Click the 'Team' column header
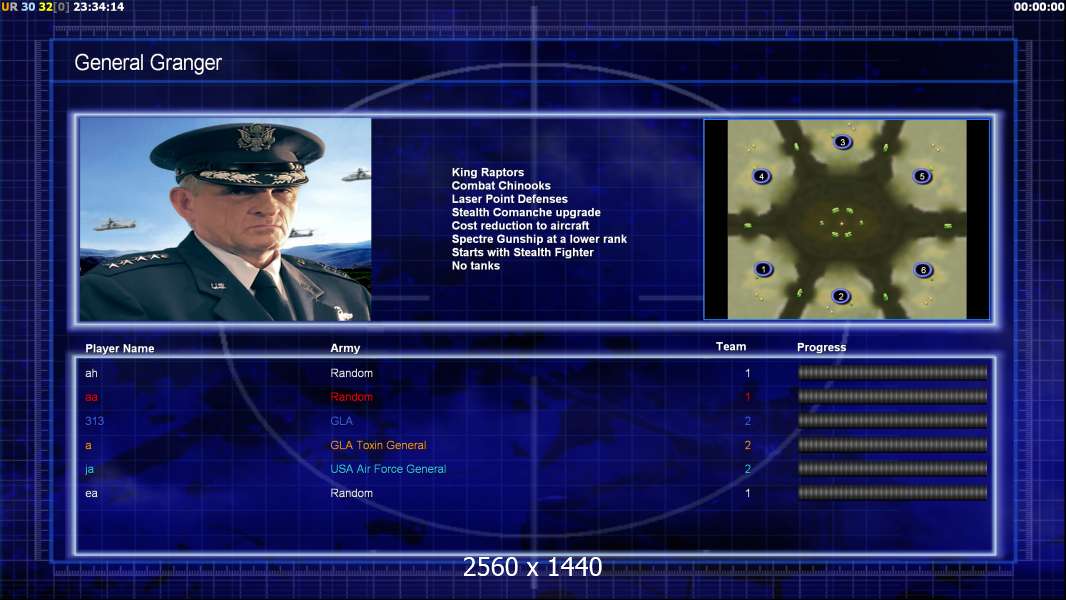The width and height of the screenshot is (1066, 600). (x=731, y=347)
